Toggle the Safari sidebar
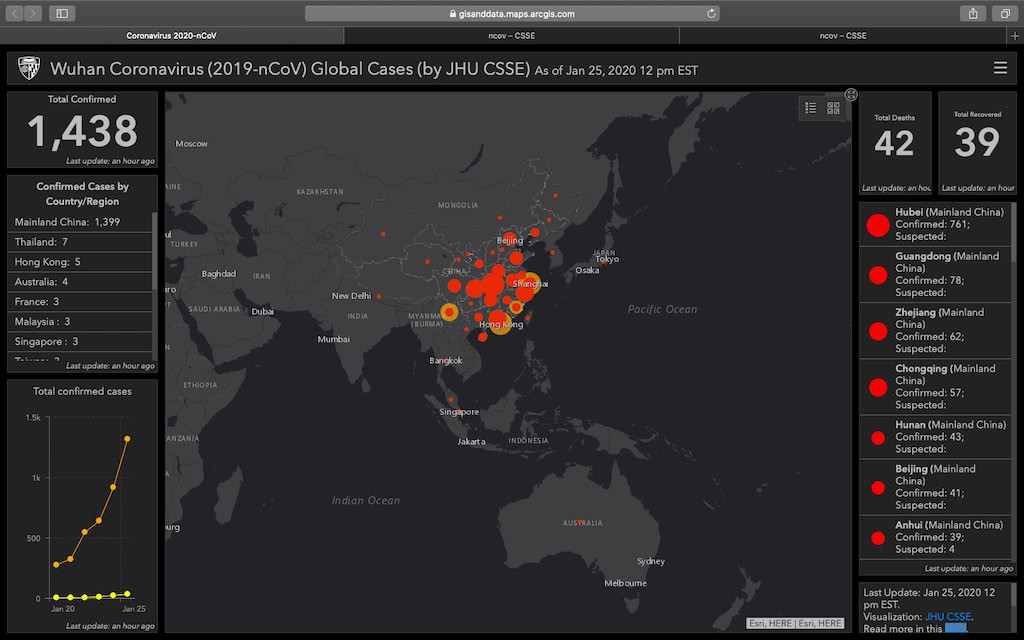The height and width of the screenshot is (640, 1024). pos(62,13)
